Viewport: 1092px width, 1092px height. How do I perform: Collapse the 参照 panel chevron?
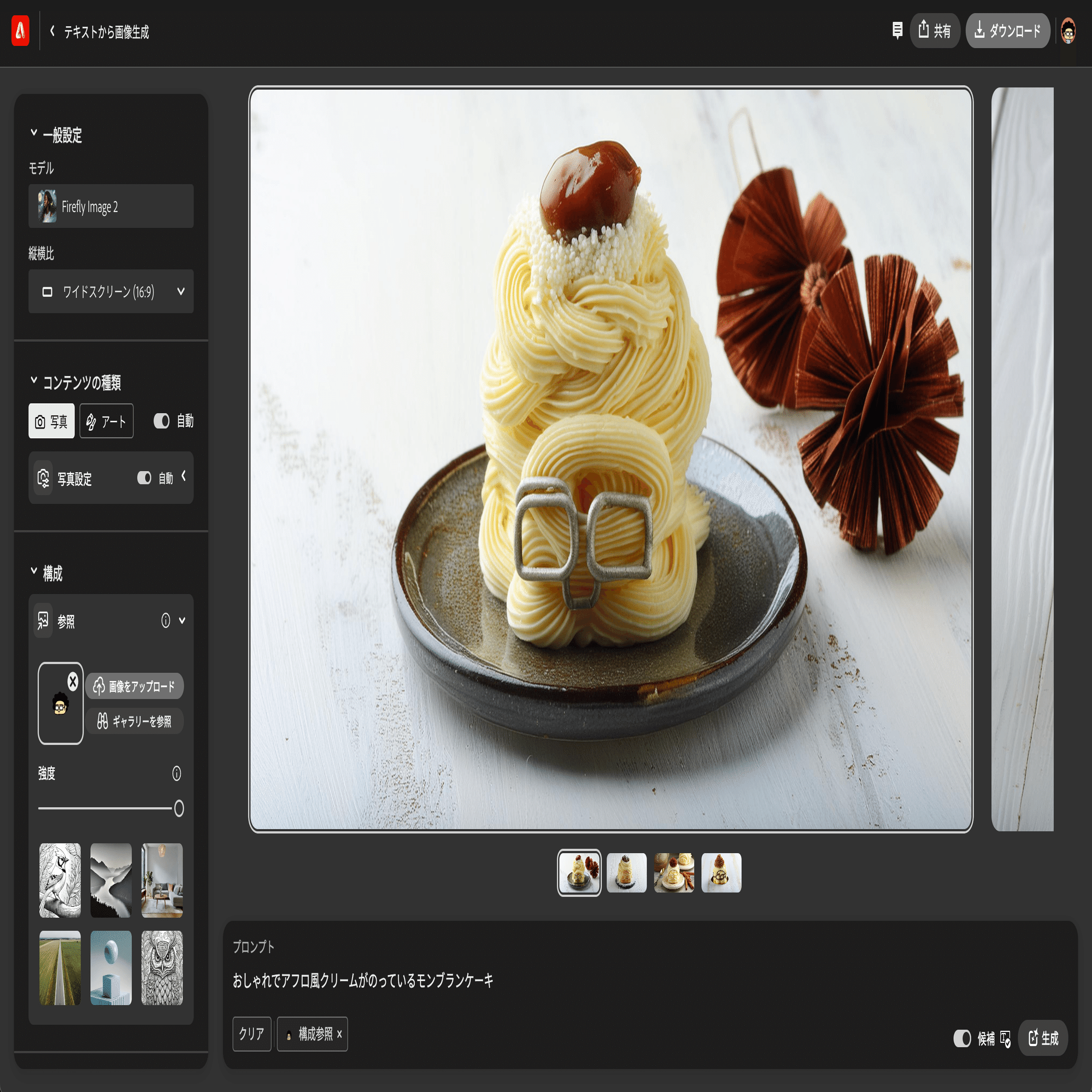[x=182, y=621]
